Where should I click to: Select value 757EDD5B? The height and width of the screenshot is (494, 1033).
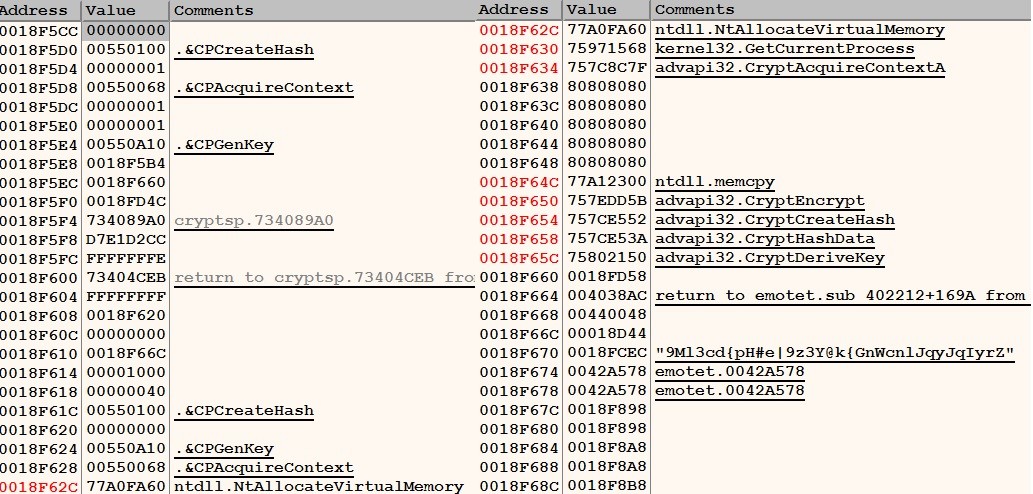point(607,201)
